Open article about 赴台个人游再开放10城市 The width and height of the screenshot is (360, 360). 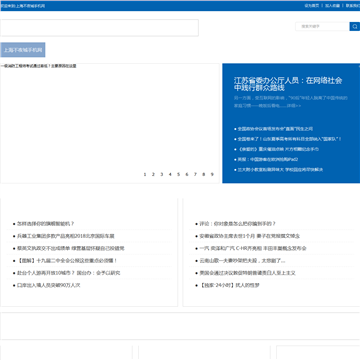pyautogui.click(x=69, y=273)
